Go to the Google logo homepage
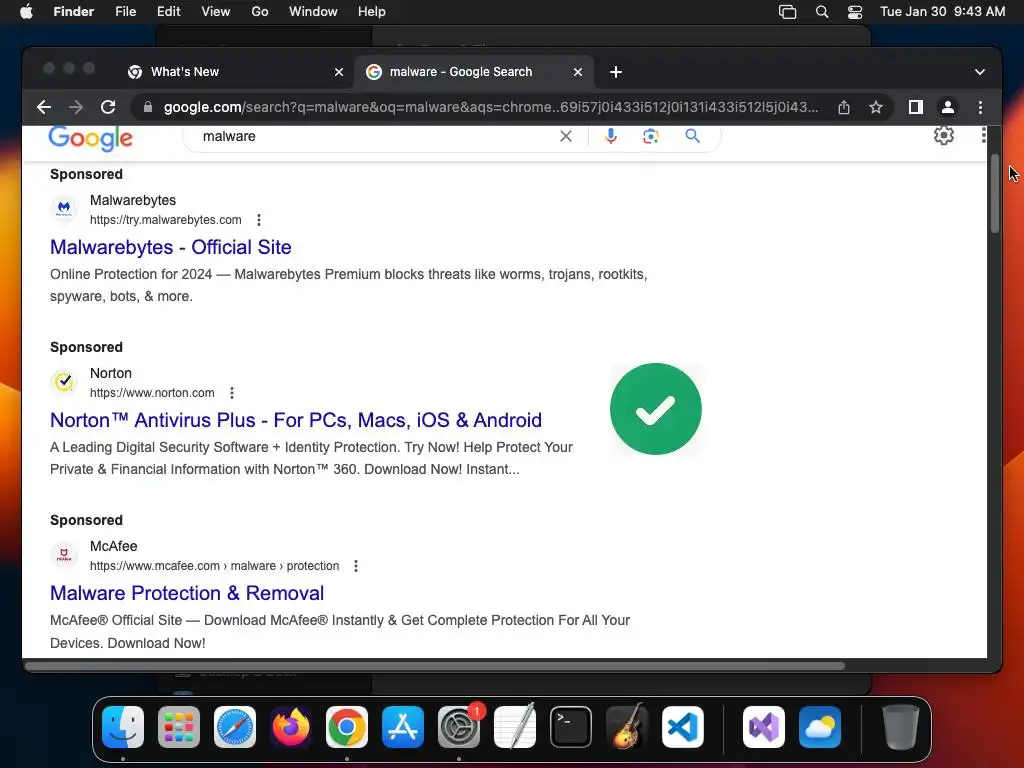The image size is (1024, 768). pyautogui.click(x=91, y=138)
